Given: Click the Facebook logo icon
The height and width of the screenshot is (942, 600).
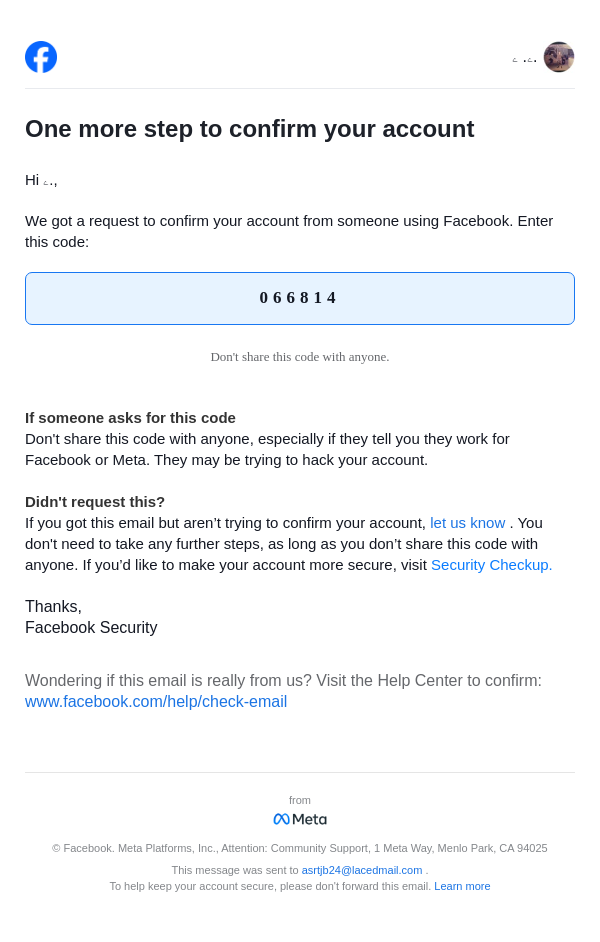Looking at the screenshot, I should coord(41,57).
